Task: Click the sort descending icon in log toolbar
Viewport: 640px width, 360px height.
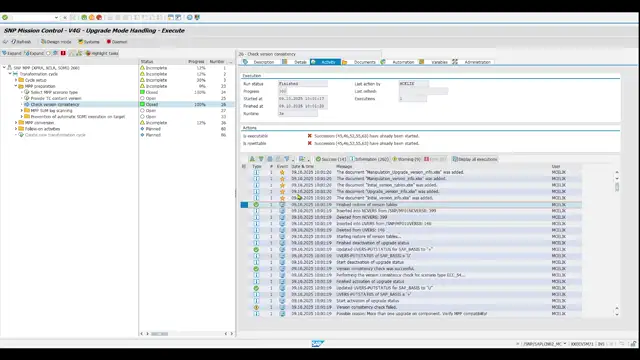Action: pos(261,159)
